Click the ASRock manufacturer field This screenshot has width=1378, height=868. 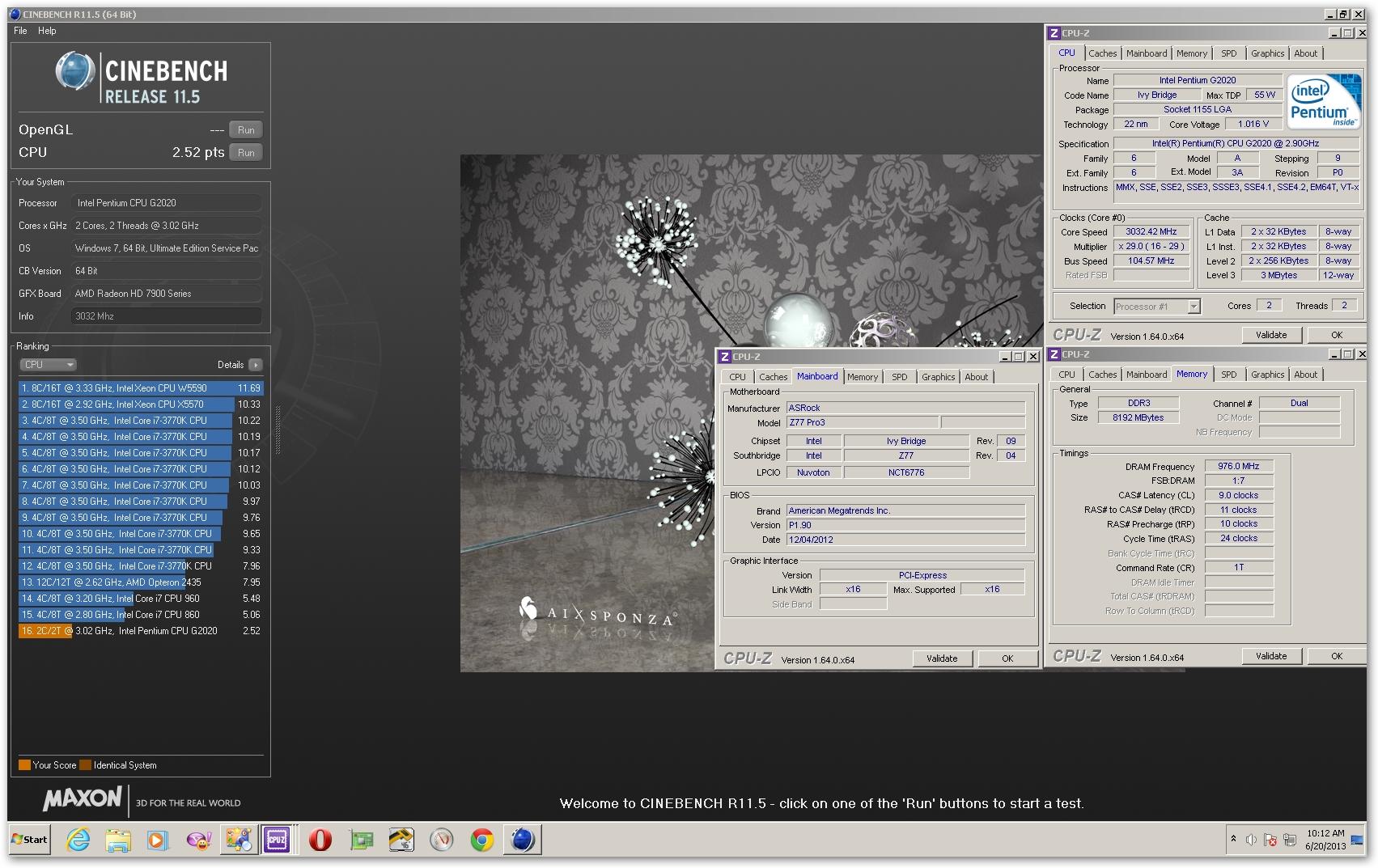[x=905, y=409]
